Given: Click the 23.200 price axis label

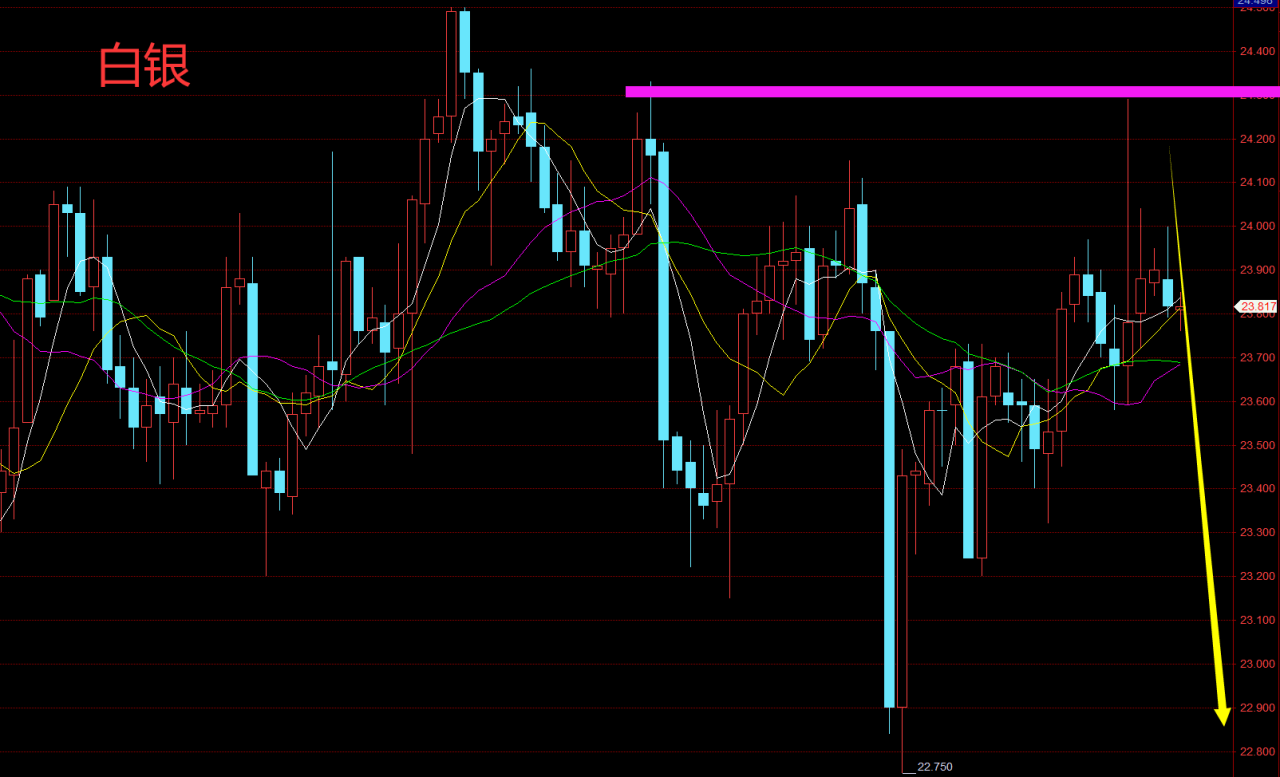Looking at the screenshot, I should pyautogui.click(x=1258, y=577).
